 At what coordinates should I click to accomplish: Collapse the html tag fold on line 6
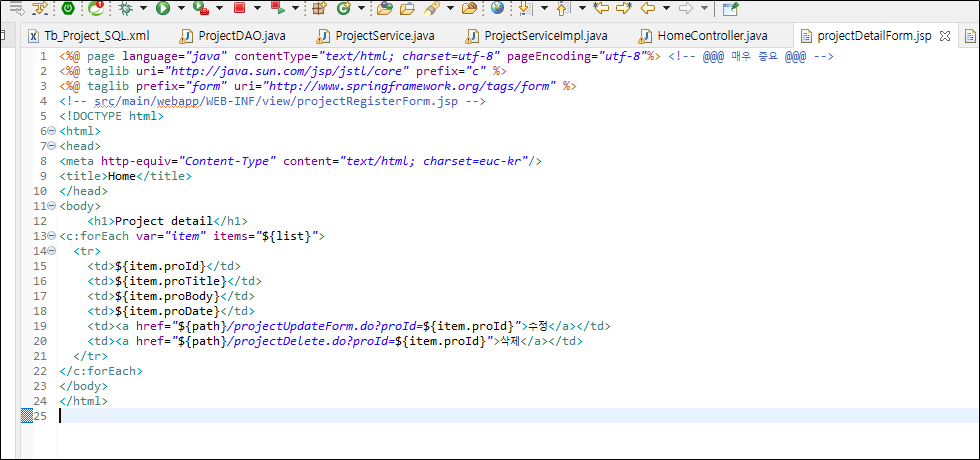pos(51,131)
